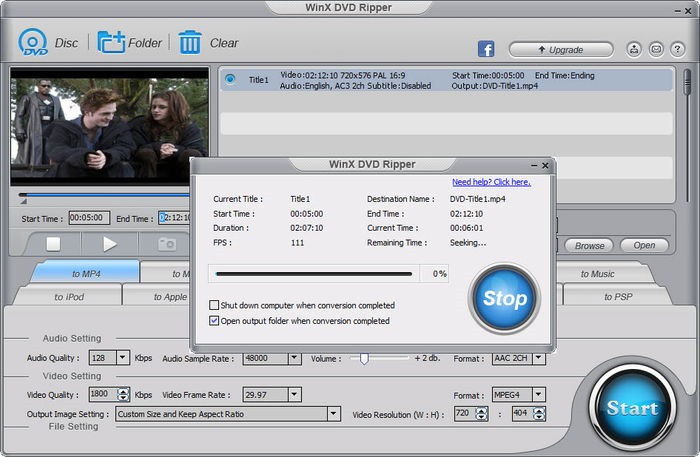Open the 'Need help? Click here.' link
Viewport: 700px width, 457px height.
tap(491, 182)
